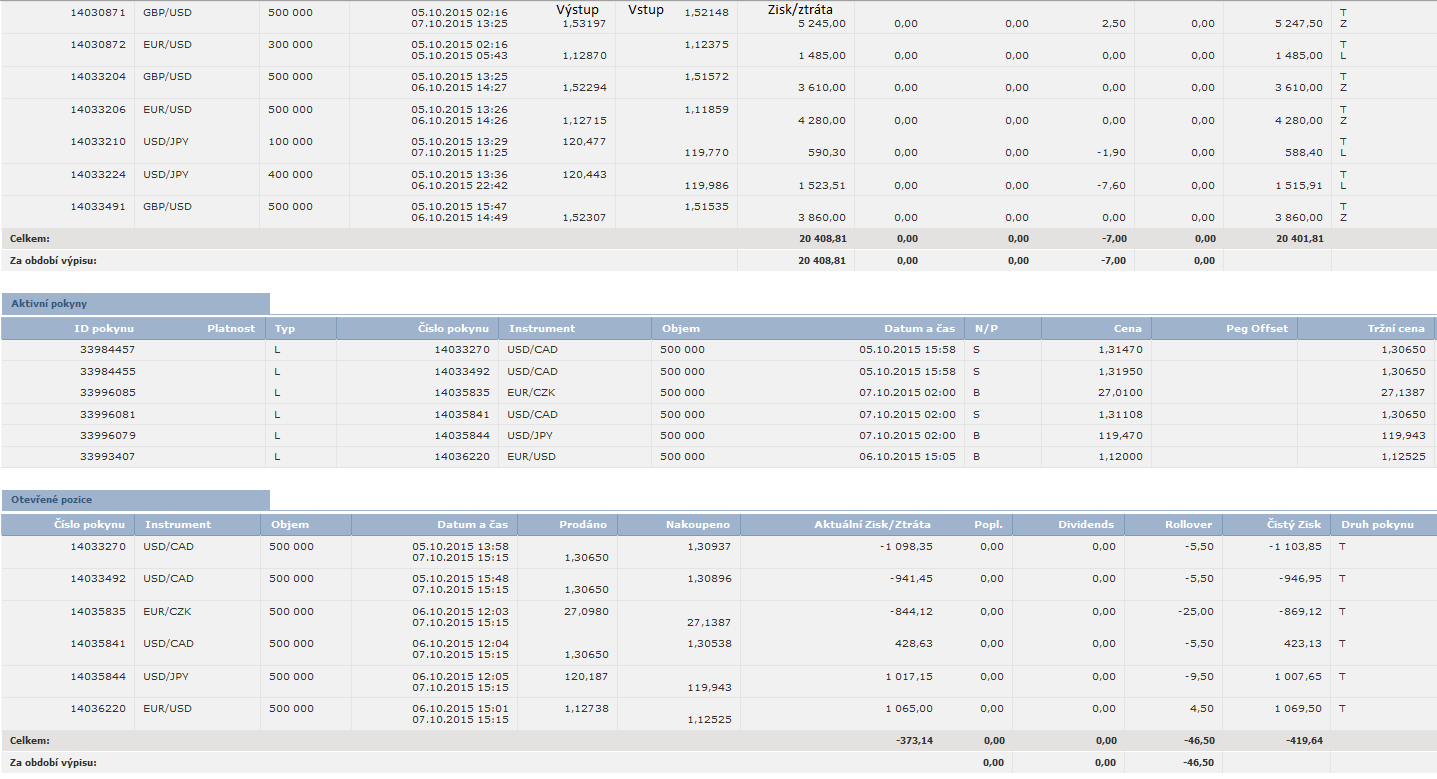1437x779 pixels.
Task: Click closed trade number 14033210
Action: coord(98,141)
